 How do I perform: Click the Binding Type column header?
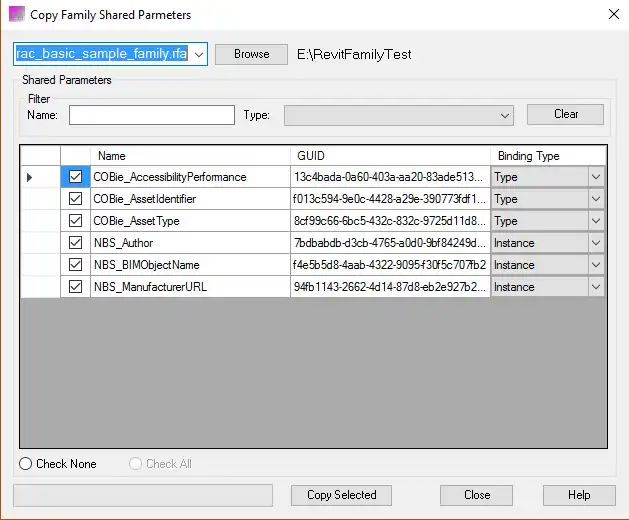coord(548,156)
